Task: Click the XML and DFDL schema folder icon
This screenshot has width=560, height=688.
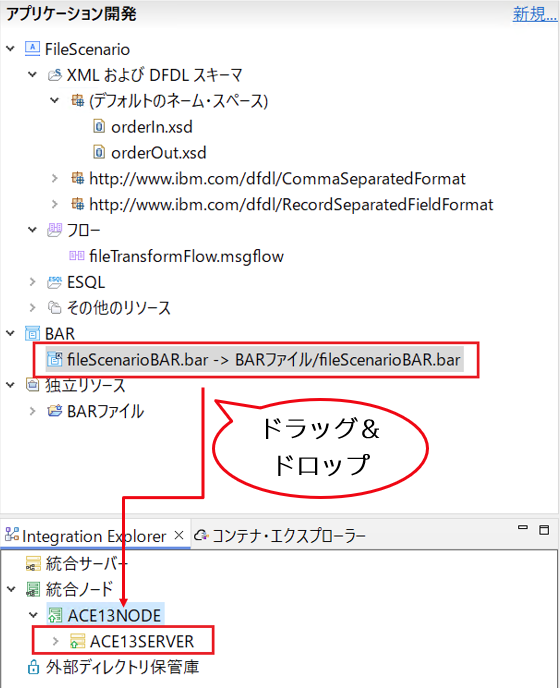Action: 54,75
